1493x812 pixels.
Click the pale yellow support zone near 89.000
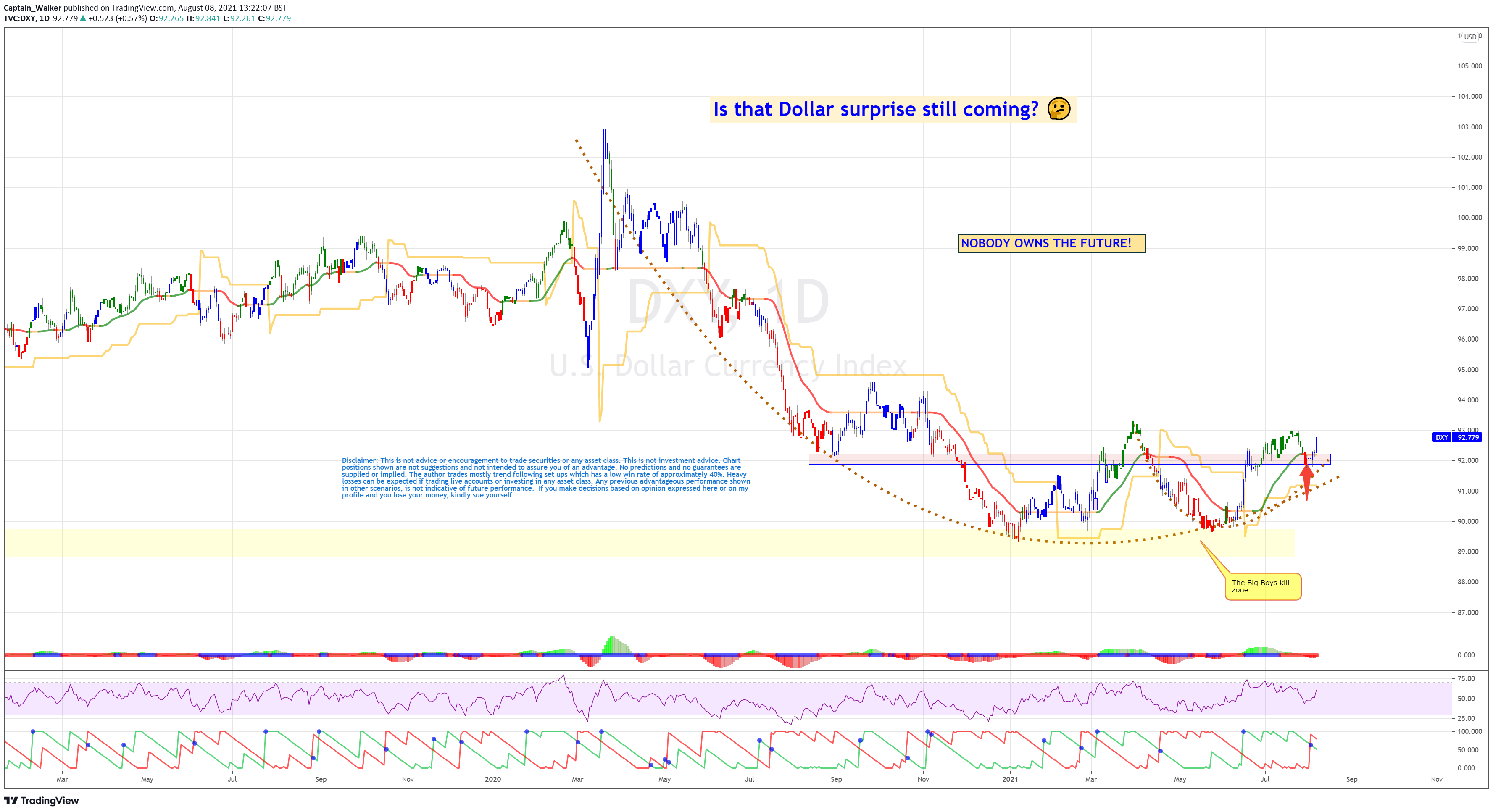pos(649,543)
